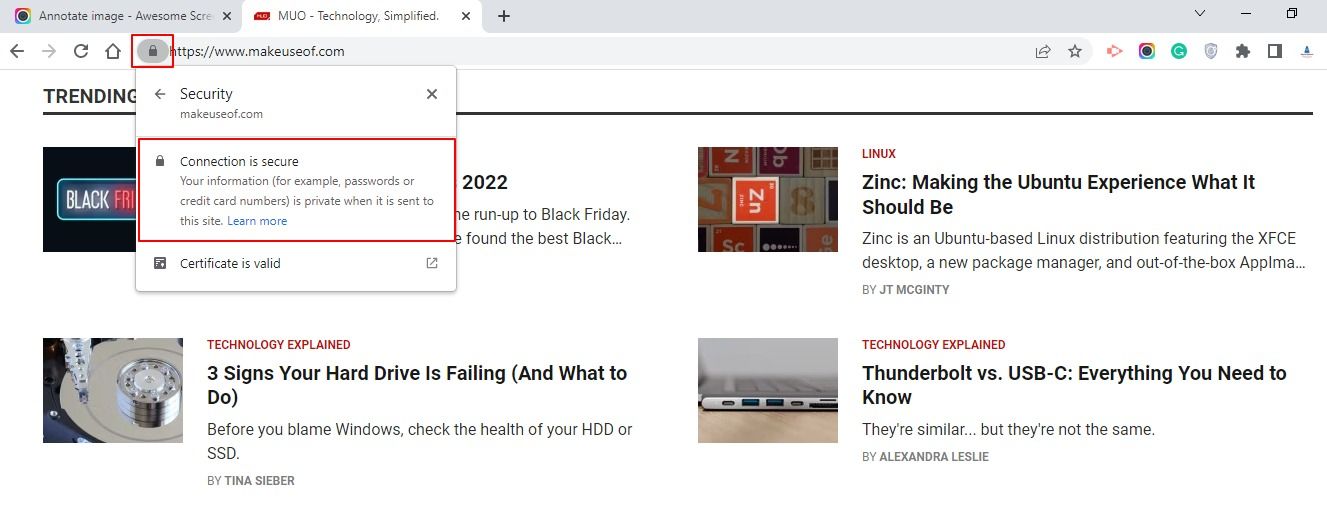Share this page icon
The width and height of the screenshot is (1327, 510).
coord(1043,51)
